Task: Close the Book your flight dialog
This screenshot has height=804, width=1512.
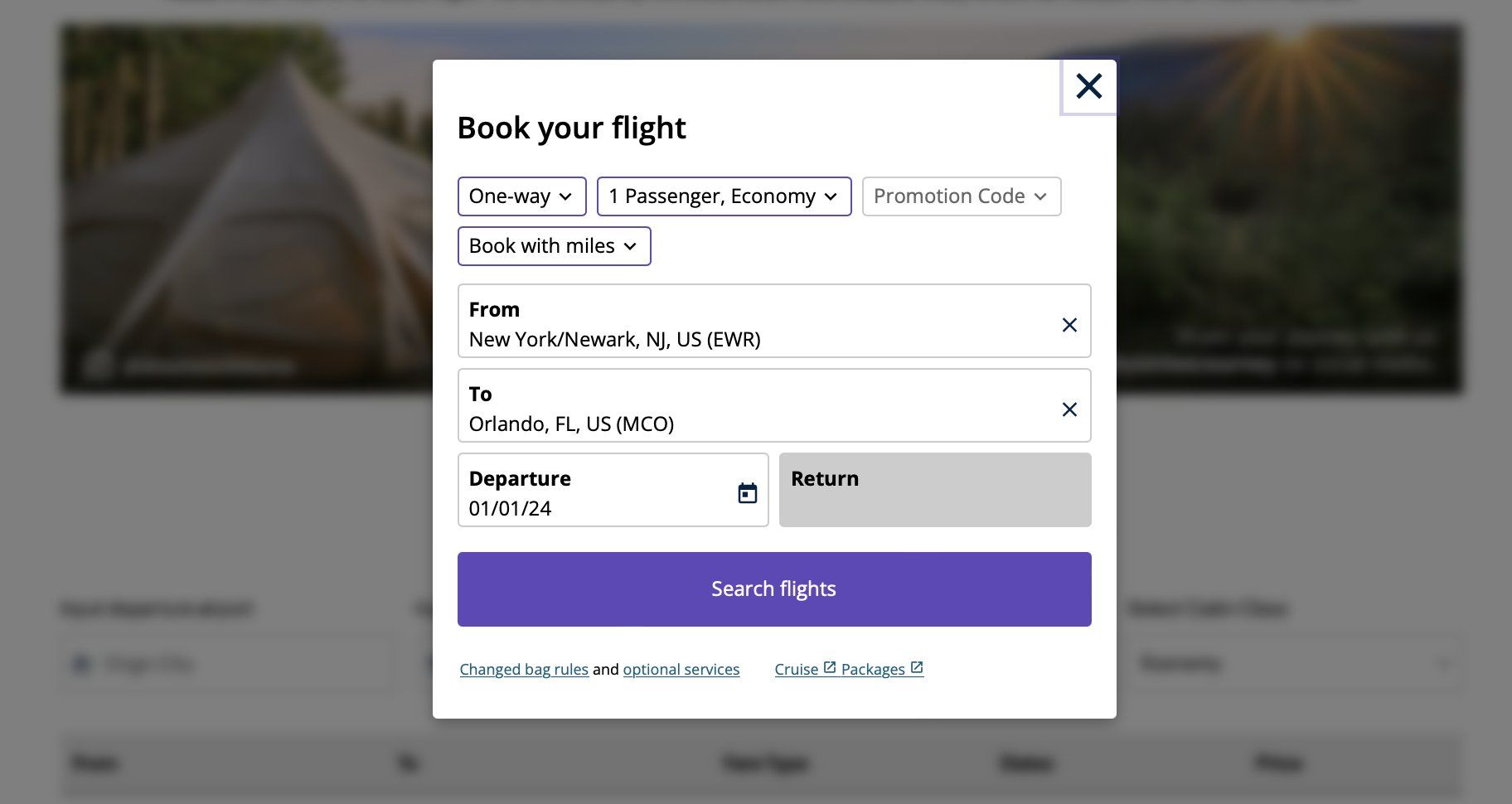Action: pos(1088,86)
